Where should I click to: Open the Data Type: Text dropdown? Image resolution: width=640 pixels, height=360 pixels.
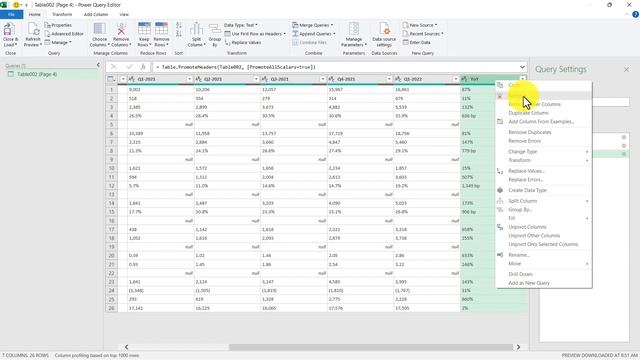[x=241, y=25]
